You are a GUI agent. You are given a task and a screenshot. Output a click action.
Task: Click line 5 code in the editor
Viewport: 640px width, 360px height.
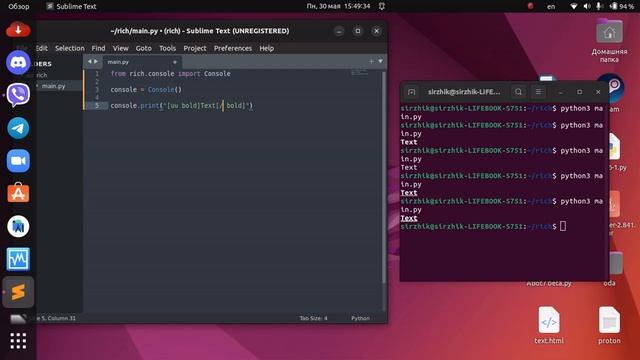(x=182, y=105)
